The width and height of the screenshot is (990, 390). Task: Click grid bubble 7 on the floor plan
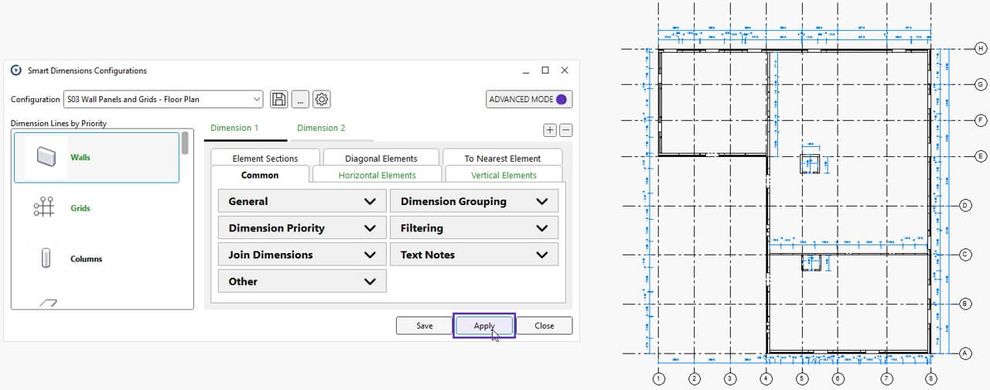pyautogui.click(x=887, y=379)
